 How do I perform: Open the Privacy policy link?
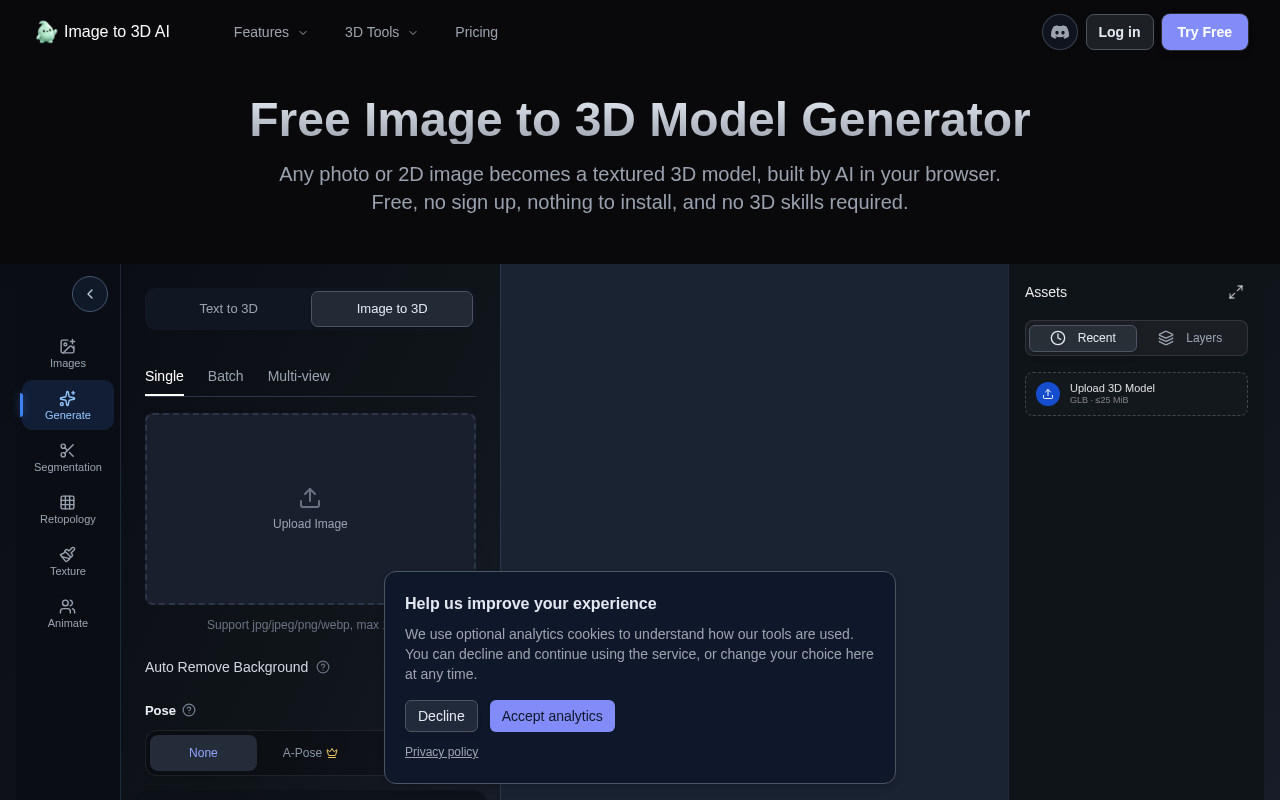(x=442, y=752)
